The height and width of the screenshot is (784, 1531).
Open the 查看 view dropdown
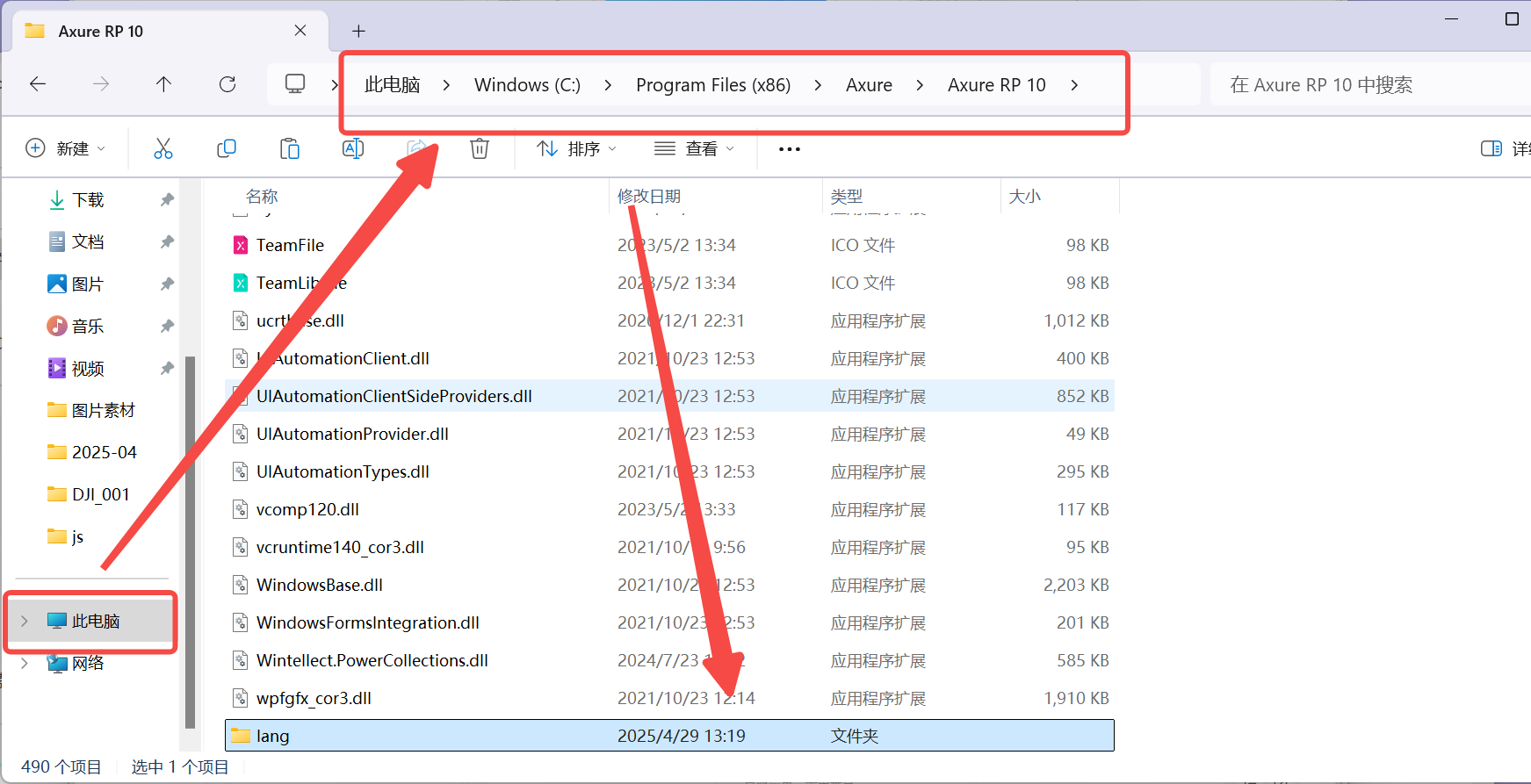(694, 148)
